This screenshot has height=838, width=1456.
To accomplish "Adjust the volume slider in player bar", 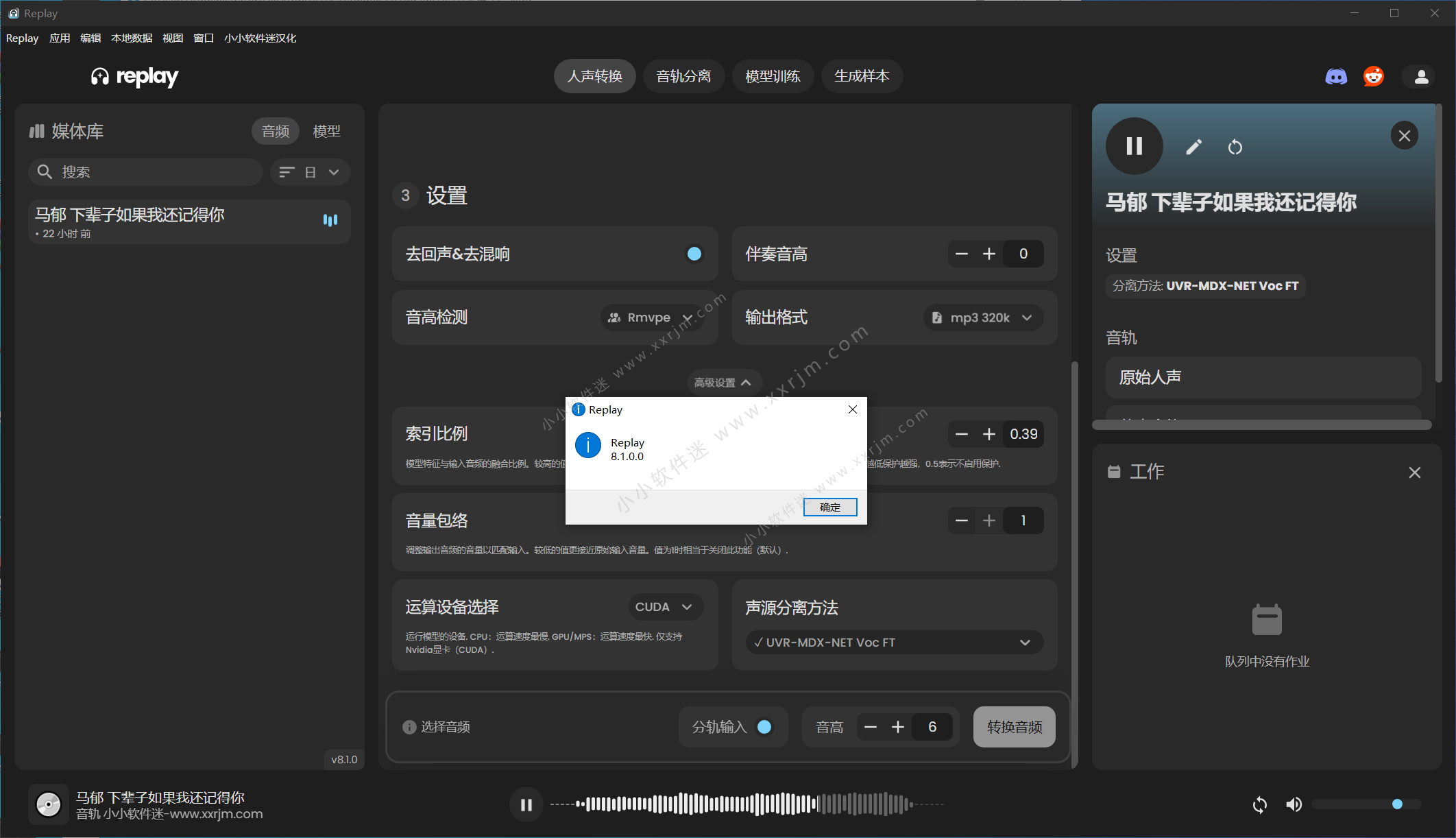I will click(x=1366, y=804).
